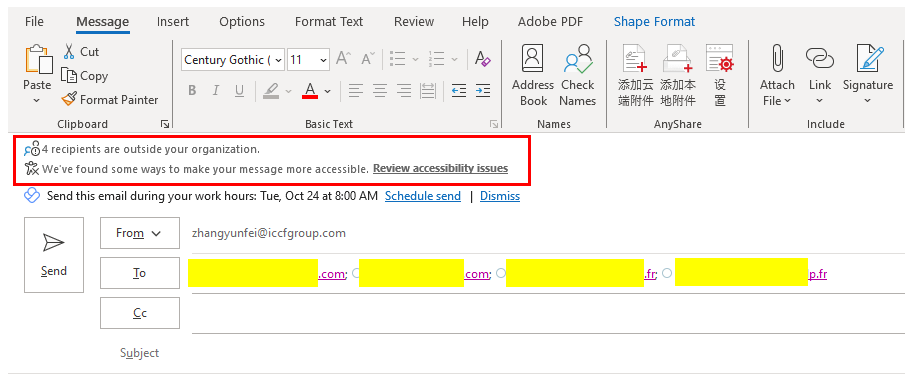Image resolution: width=915 pixels, height=384 pixels.
Task: Click into the Cc field
Action: point(549,314)
